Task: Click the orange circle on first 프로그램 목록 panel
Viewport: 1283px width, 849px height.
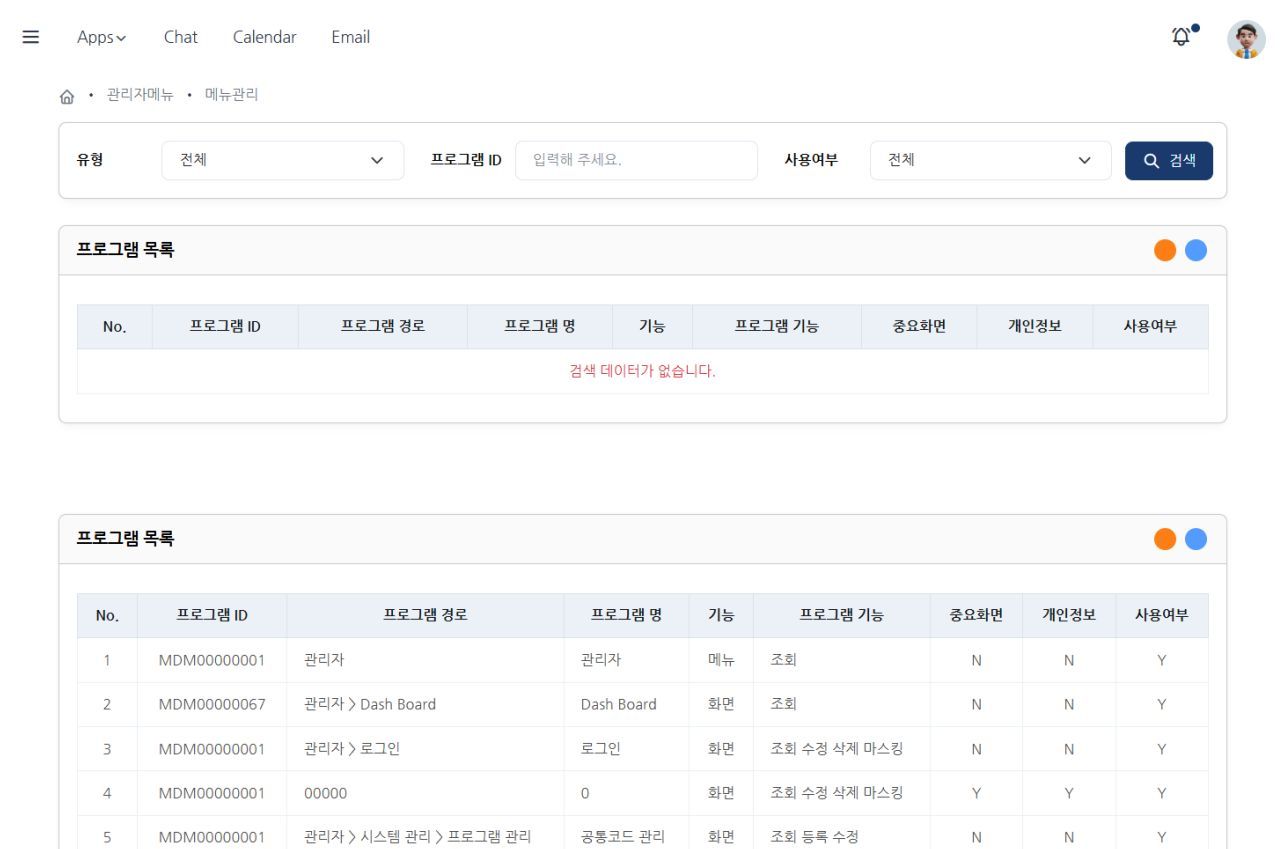Action: click(1165, 250)
